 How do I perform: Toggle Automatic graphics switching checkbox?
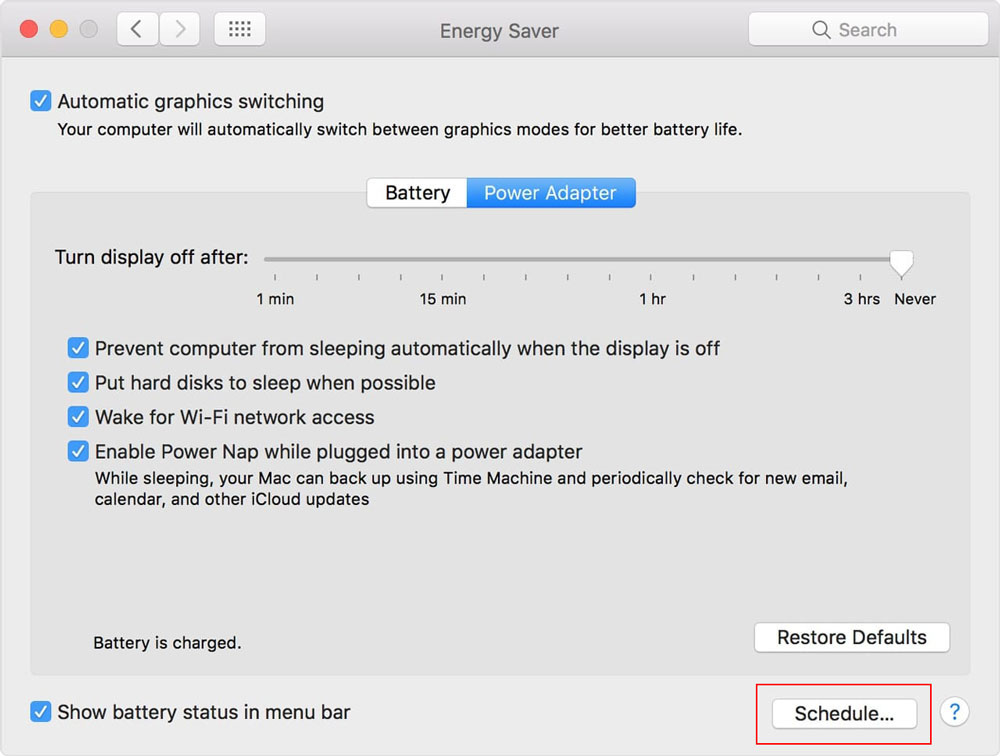tap(41, 101)
